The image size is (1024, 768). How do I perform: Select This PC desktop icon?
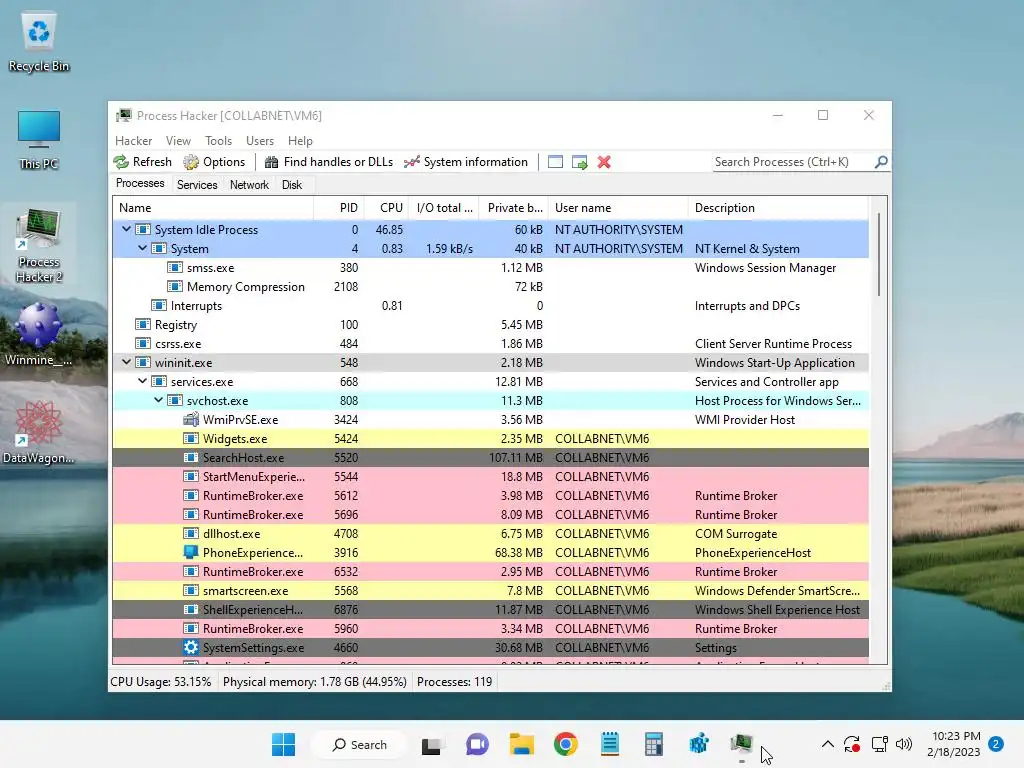tap(39, 140)
